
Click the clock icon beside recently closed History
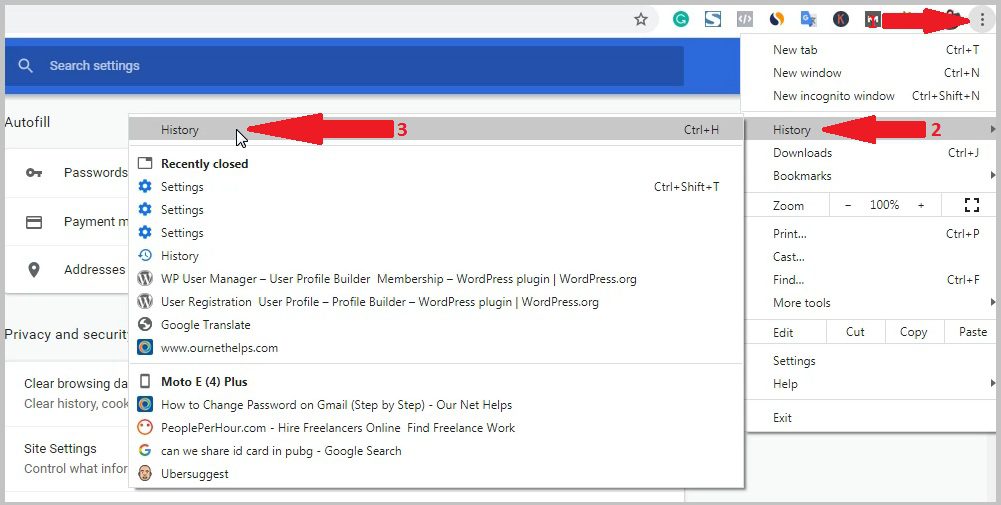[x=146, y=255]
